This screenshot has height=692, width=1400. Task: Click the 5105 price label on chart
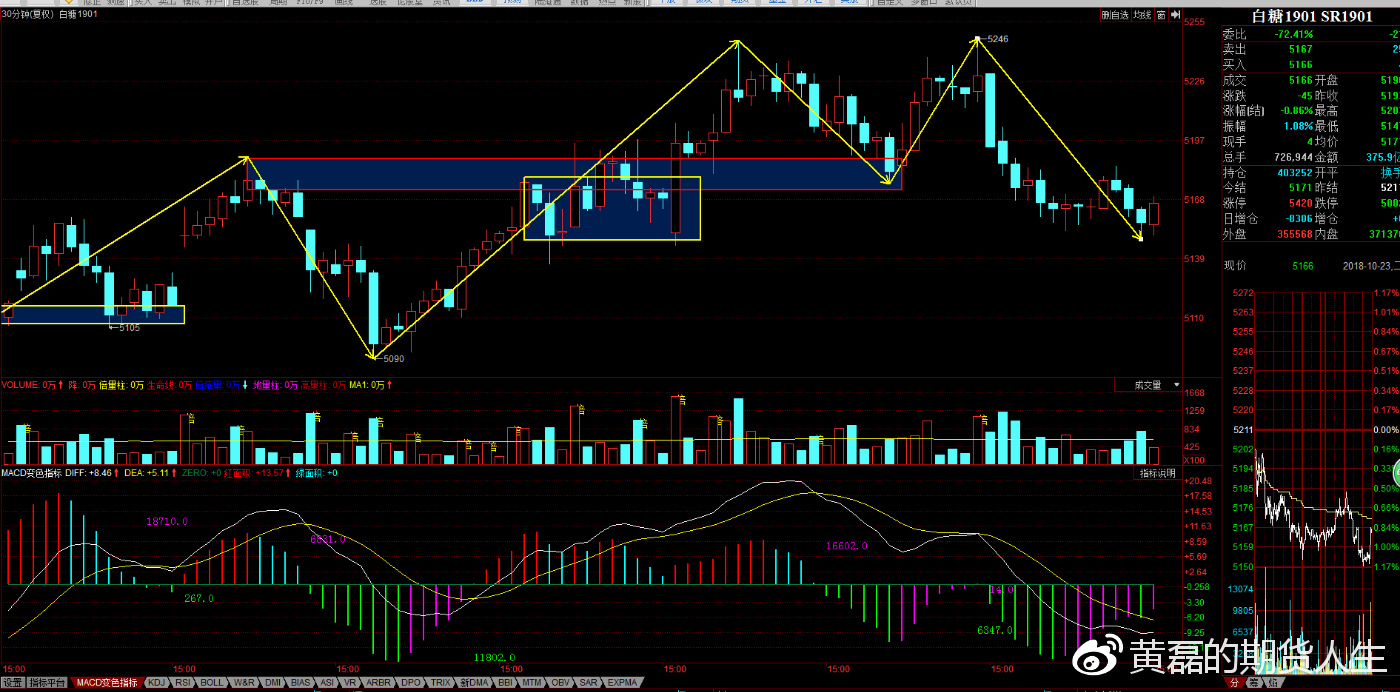click(x=130, y=327)
